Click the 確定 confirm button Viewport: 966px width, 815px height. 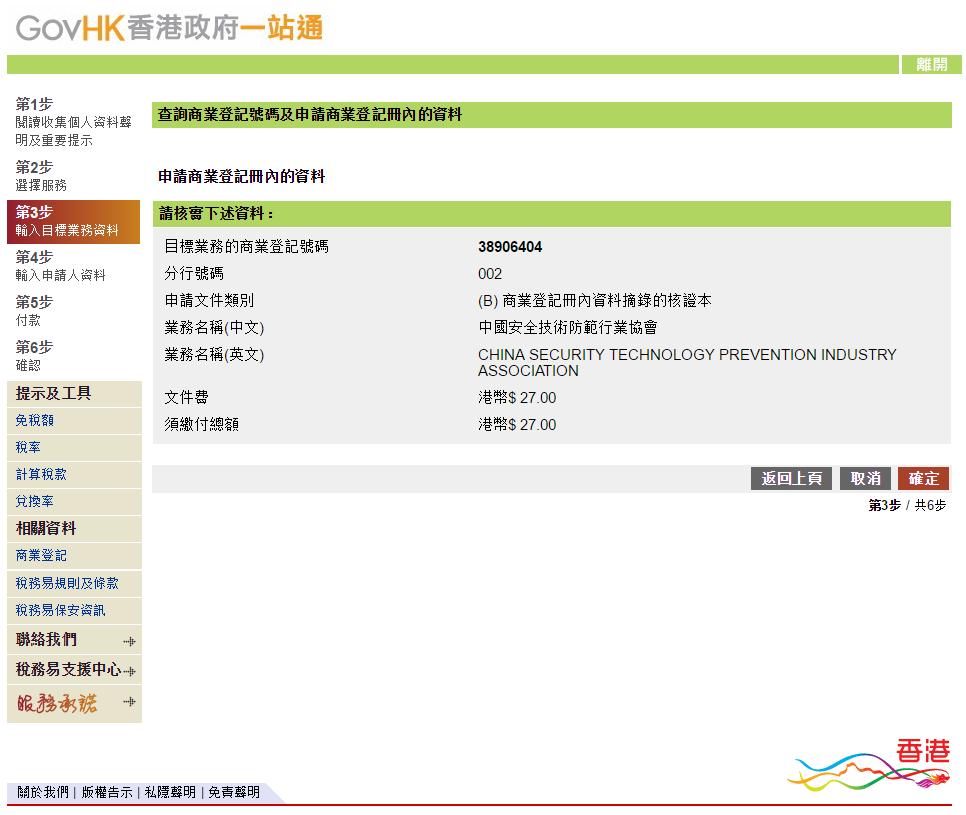(923, 479)
